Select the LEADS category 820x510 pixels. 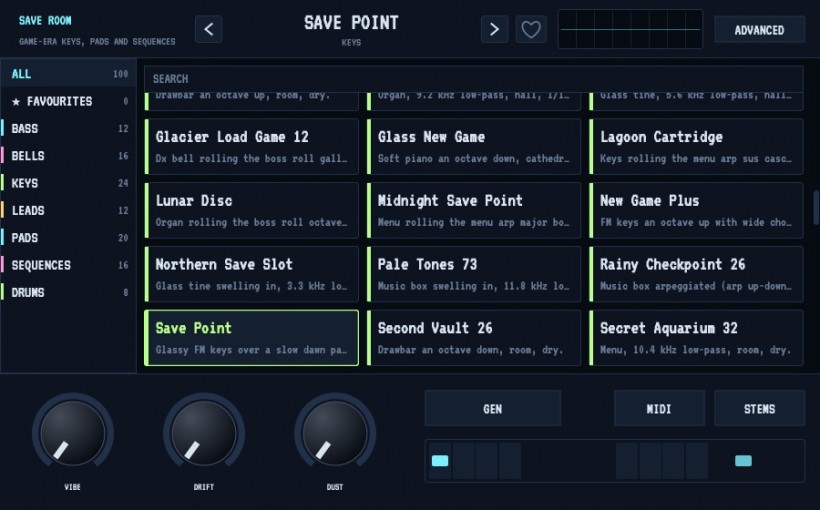click(69, 210)
